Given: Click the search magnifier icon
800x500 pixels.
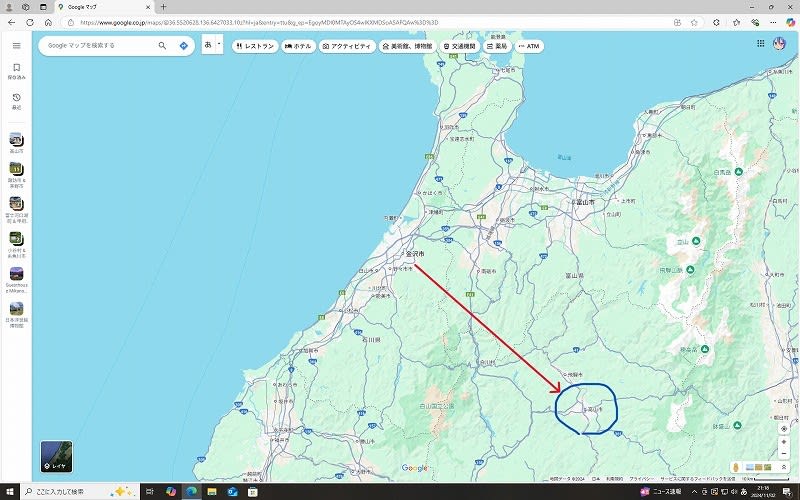Looking at the screenshot, I should pyautogui.click(x=162, y=46).
